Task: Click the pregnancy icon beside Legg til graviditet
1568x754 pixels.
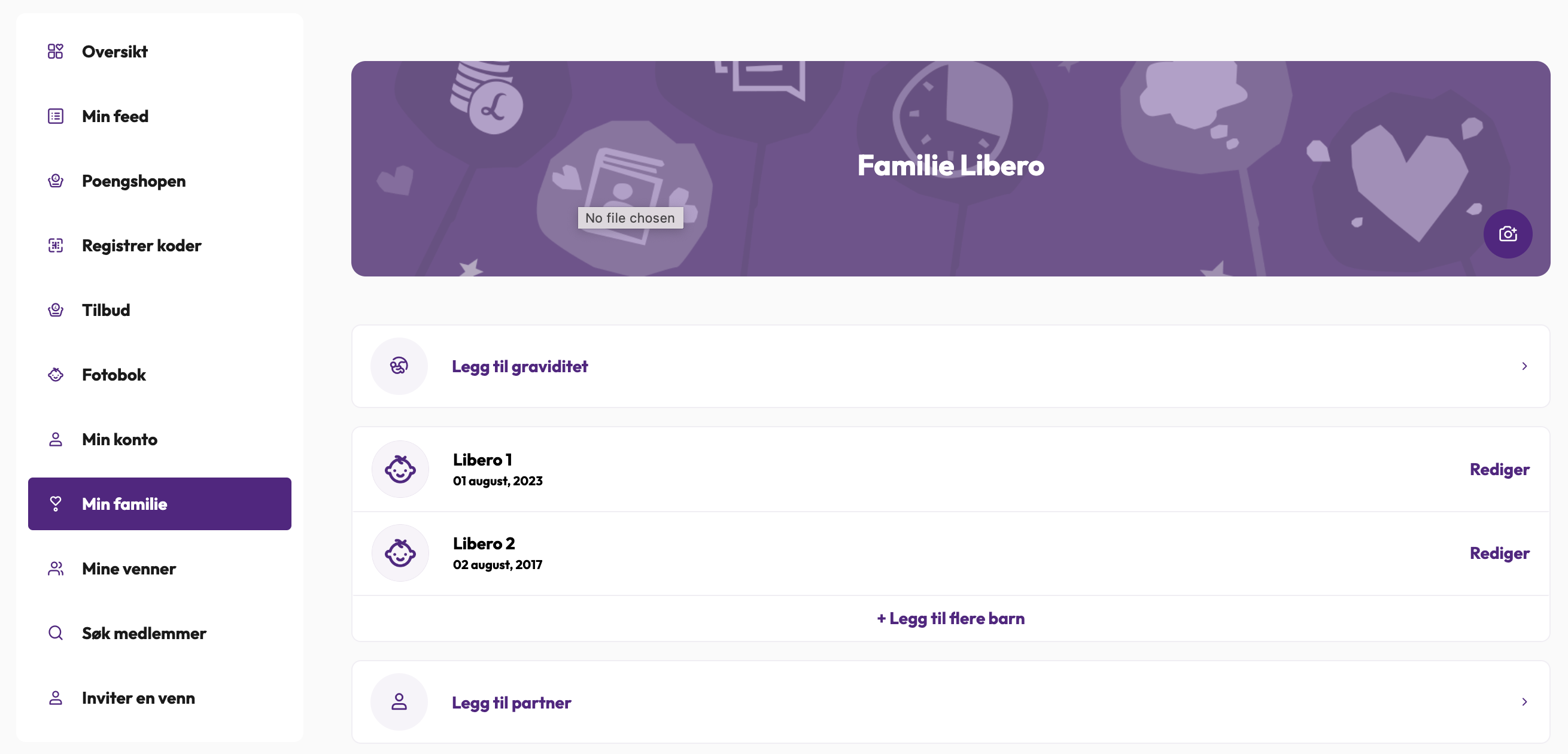Action: pyautogui.click(x=399, y=366)
